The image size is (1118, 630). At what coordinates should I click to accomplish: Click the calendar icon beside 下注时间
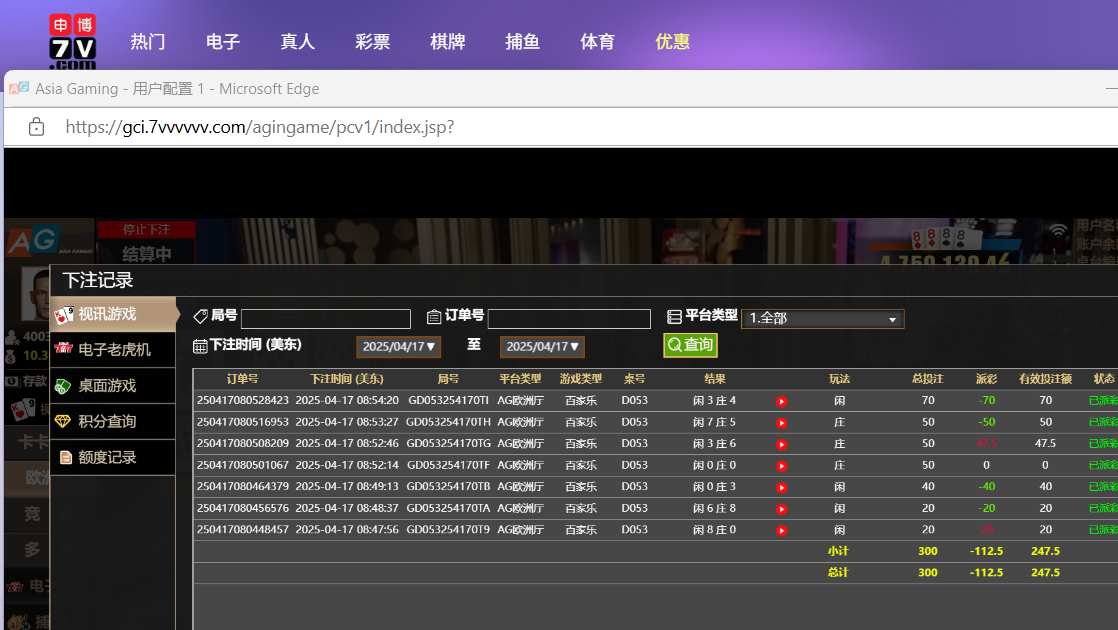[200, 346]
